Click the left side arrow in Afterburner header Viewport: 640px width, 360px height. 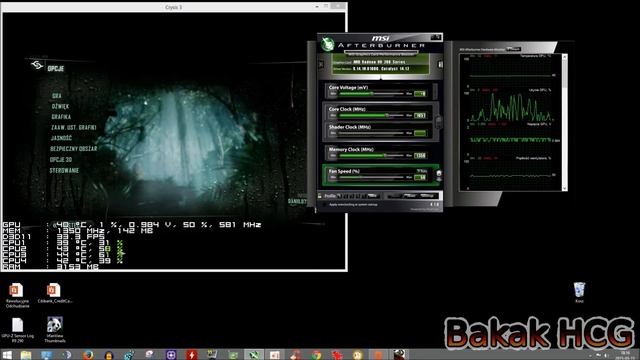321,64
